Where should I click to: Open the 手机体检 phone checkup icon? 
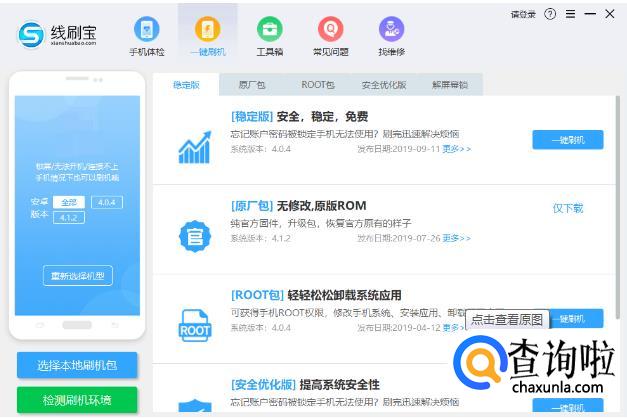pos(147,36)
